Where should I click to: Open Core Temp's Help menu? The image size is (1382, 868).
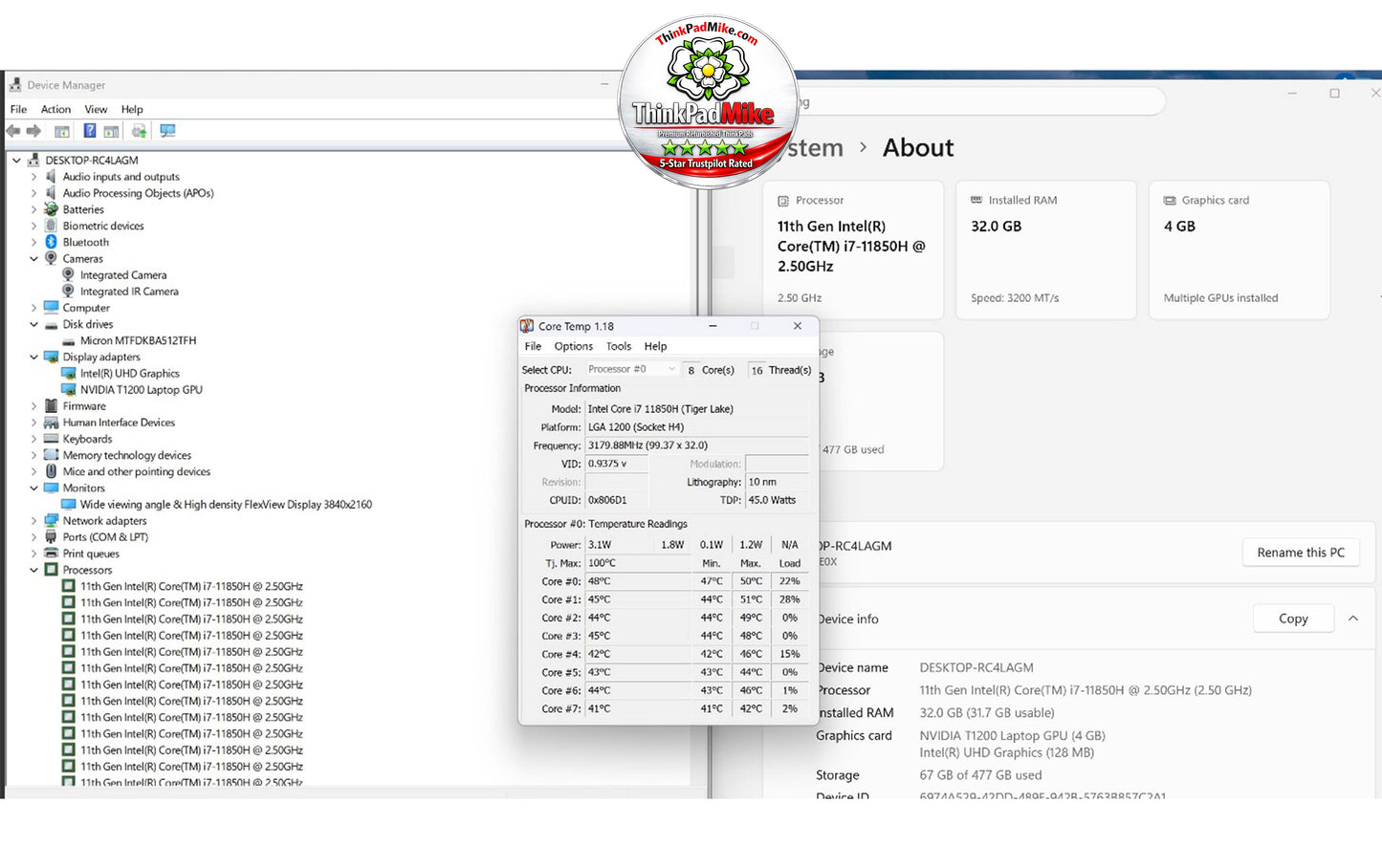pyautogui.click(x=655, y=346)
